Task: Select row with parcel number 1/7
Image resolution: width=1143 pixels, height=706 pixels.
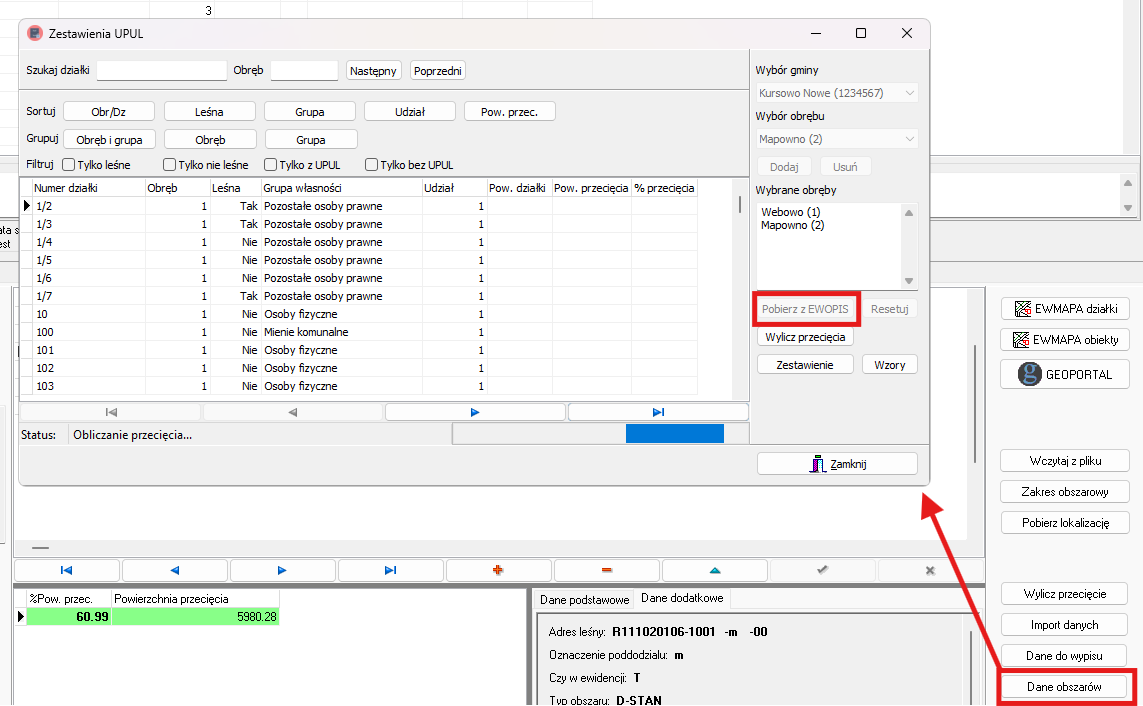Action: coord(359,296)
